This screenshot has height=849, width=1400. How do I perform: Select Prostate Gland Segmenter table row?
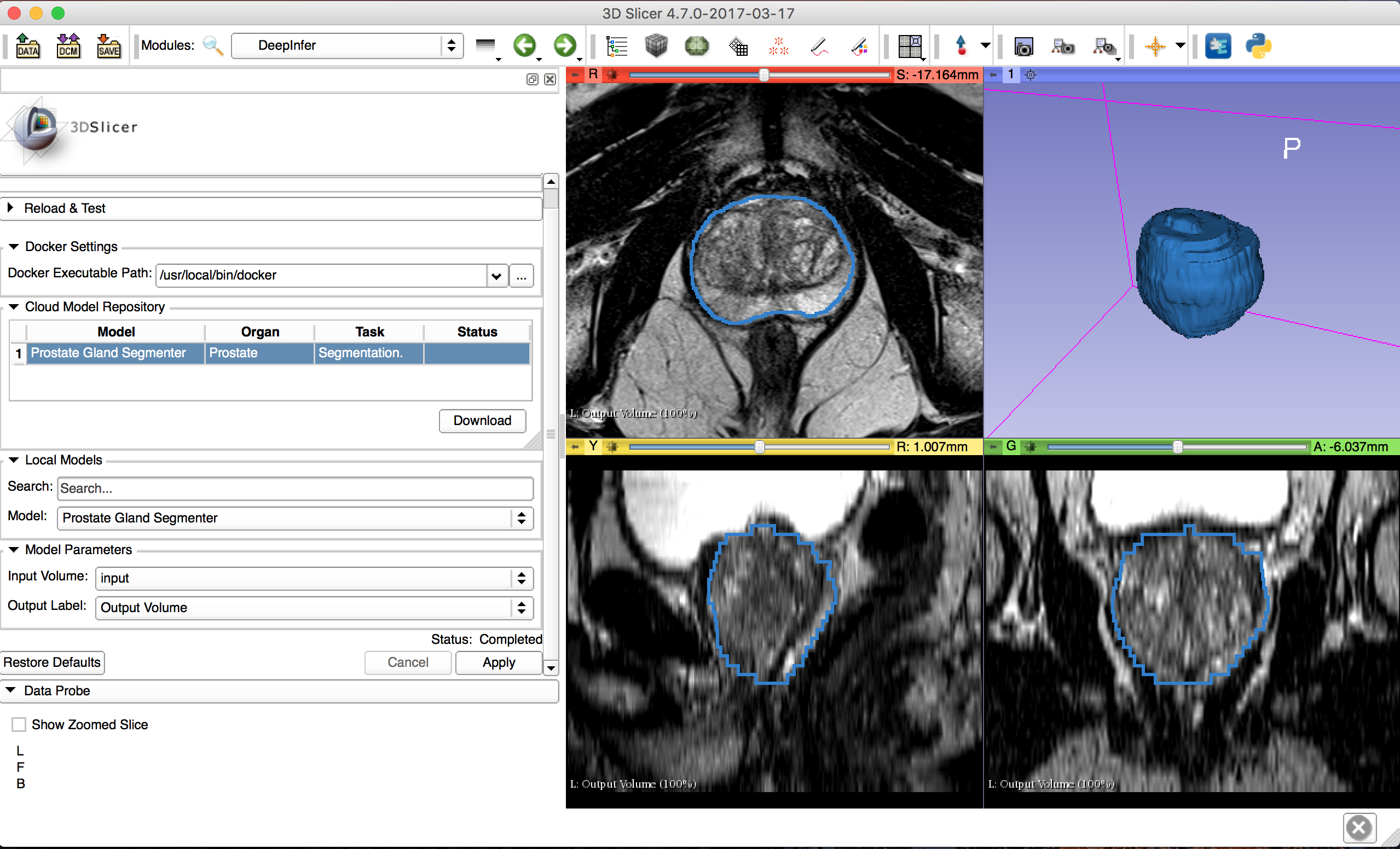[108, 353]
